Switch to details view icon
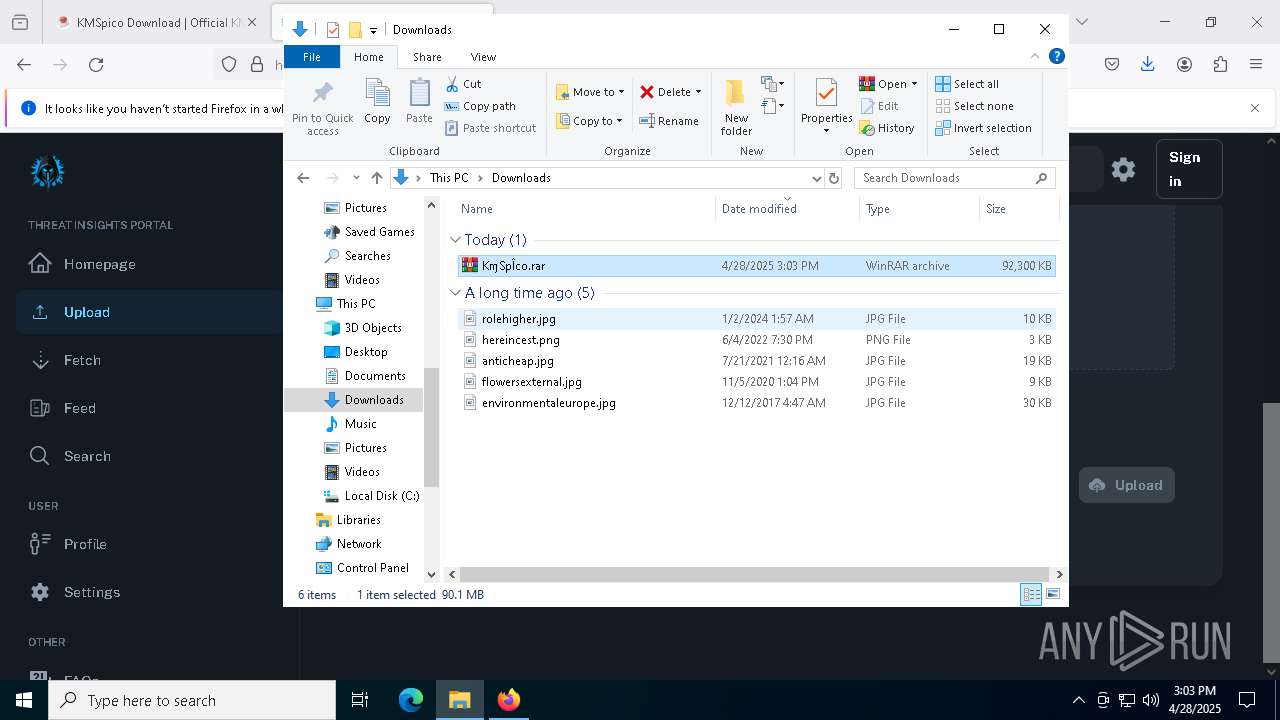Image resolution: width=1280 pixels, height=720 pixels. click(1031, 594)
